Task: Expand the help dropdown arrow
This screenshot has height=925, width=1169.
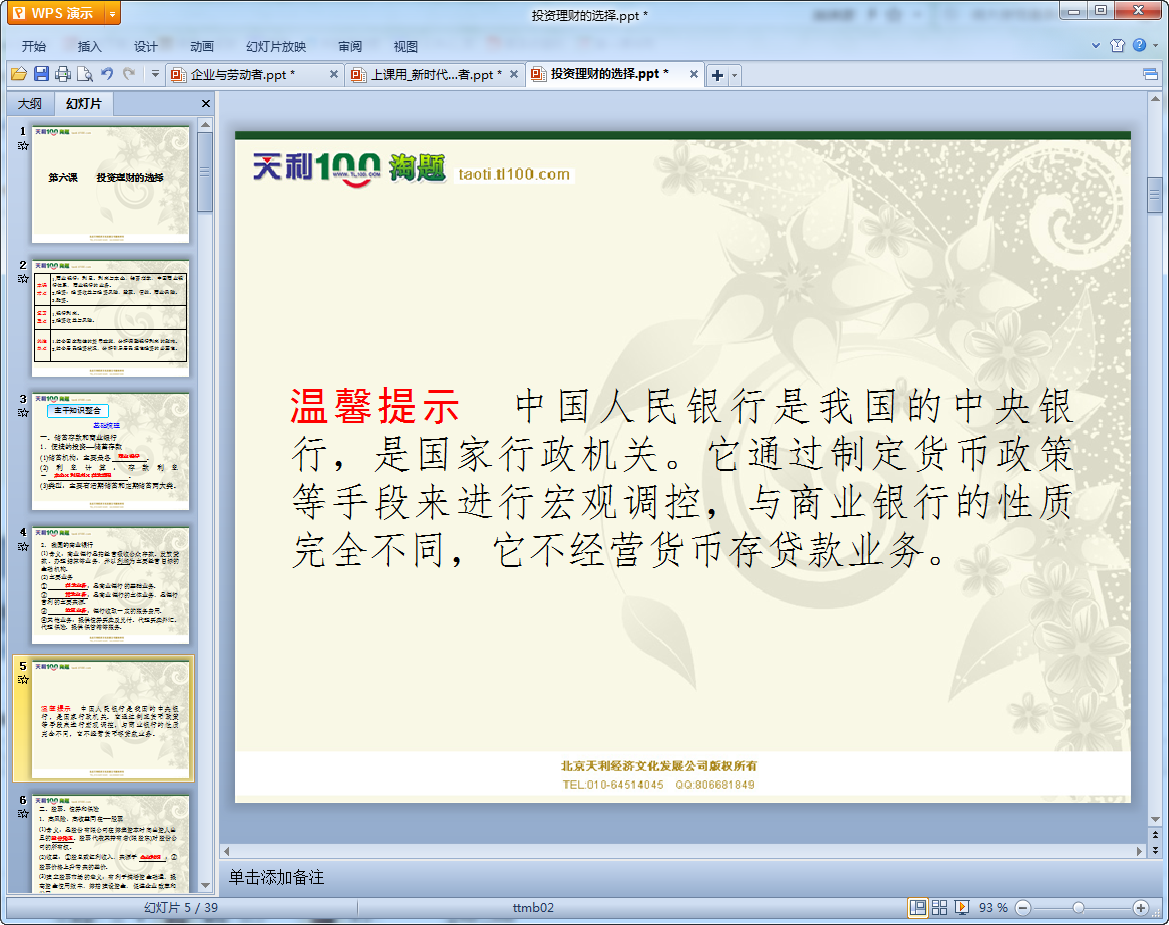Action: [x=1156, y=45]
